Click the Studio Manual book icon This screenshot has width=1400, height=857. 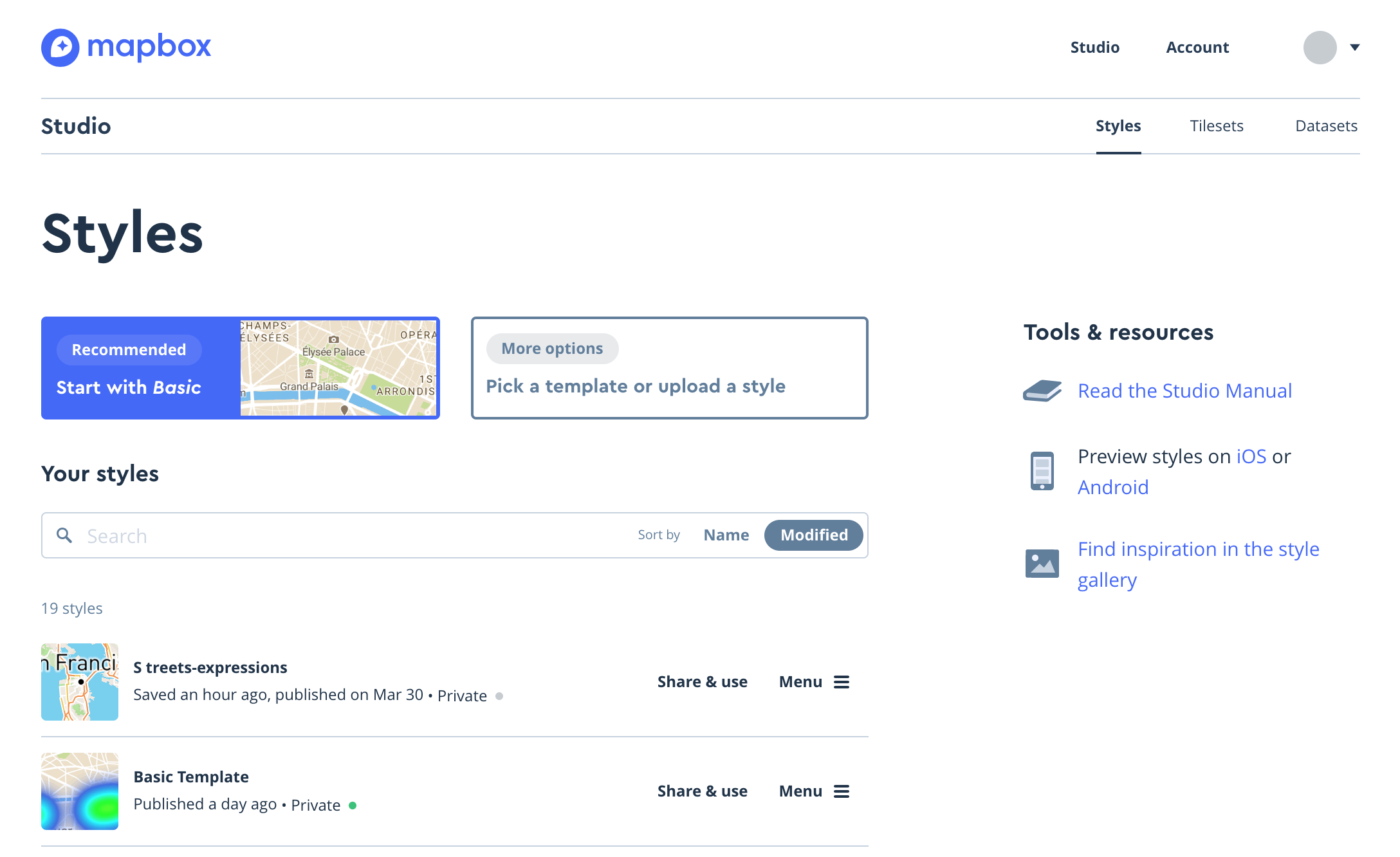click(1042, 391)
